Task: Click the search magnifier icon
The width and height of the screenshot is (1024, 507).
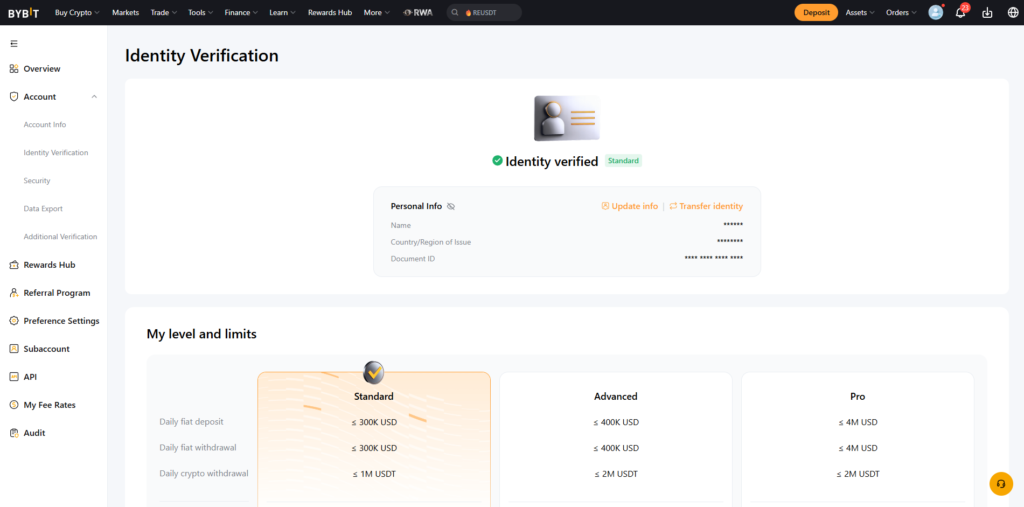Action: (455, 12)
